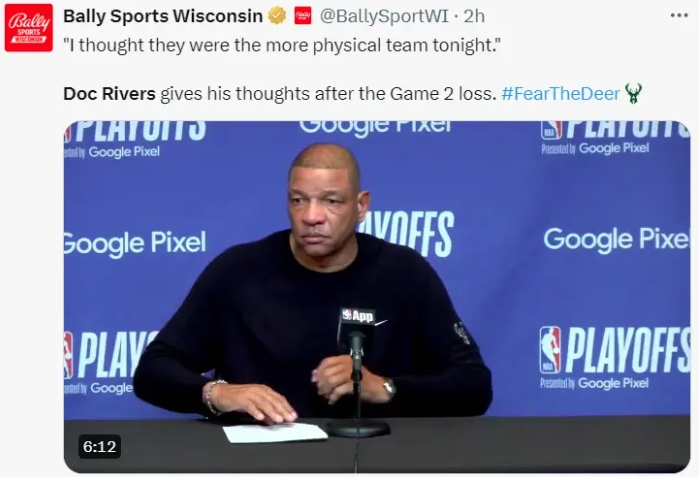This screenshot has width=699, height=477.
Task: Click the 6:12 video duration badge
Action: 100,447
